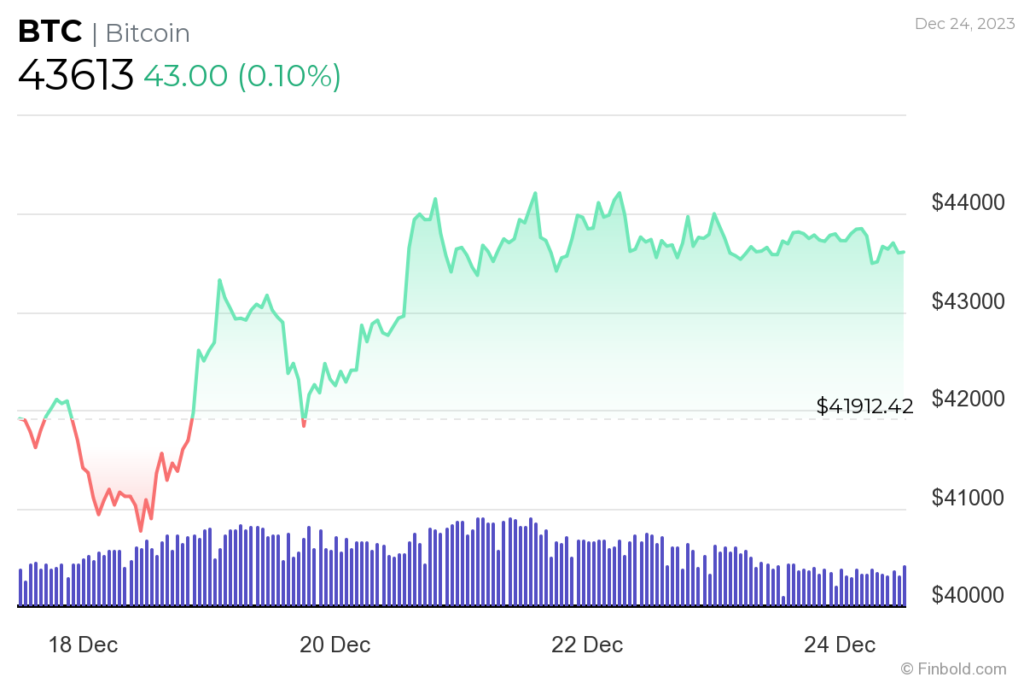Viewport: 1024px width, 683px height.
Task: Select the 20 Dec tab label
Action: click(x=336, y=645)
